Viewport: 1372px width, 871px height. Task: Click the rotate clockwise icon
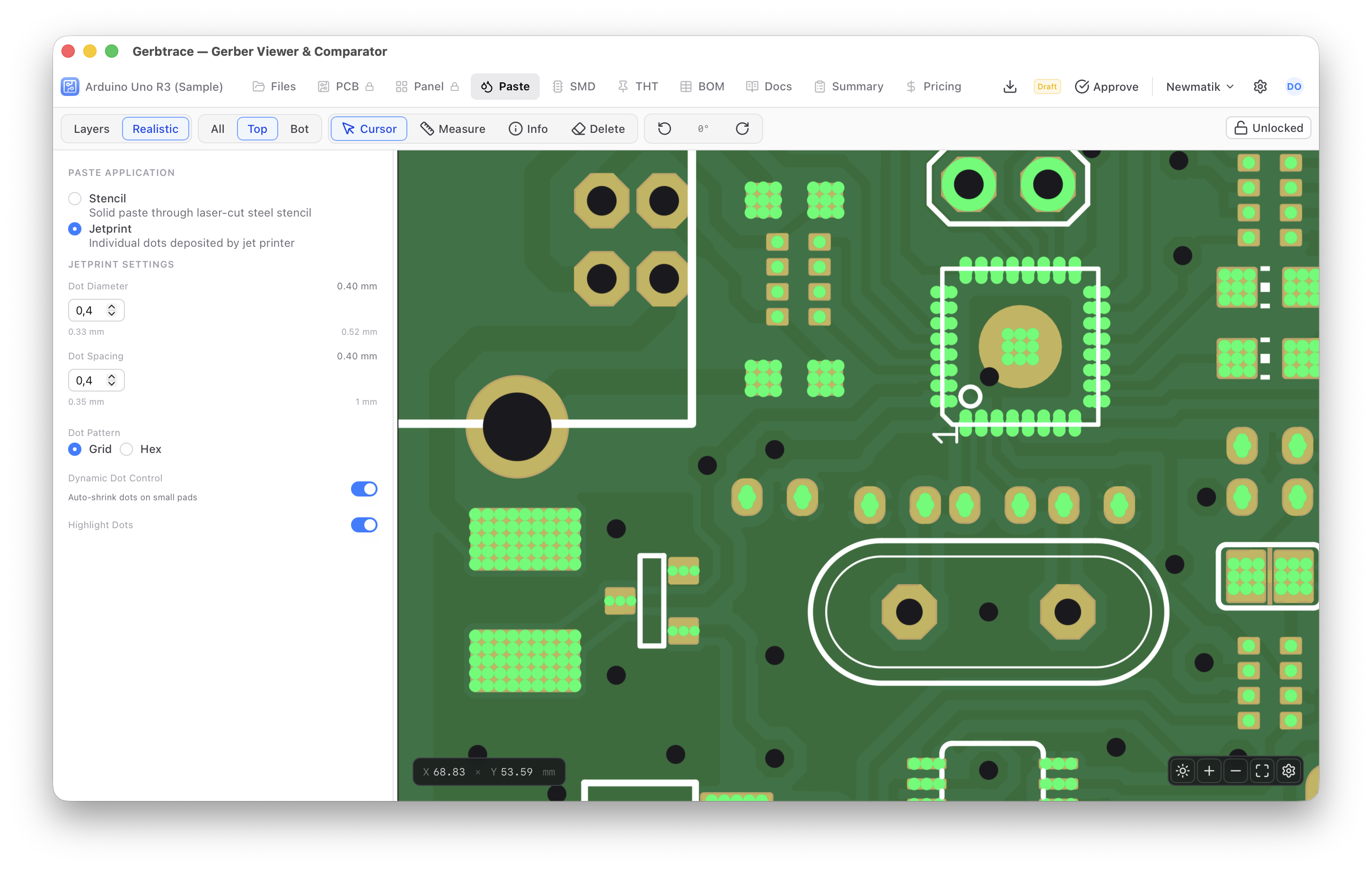coord(742,129)
